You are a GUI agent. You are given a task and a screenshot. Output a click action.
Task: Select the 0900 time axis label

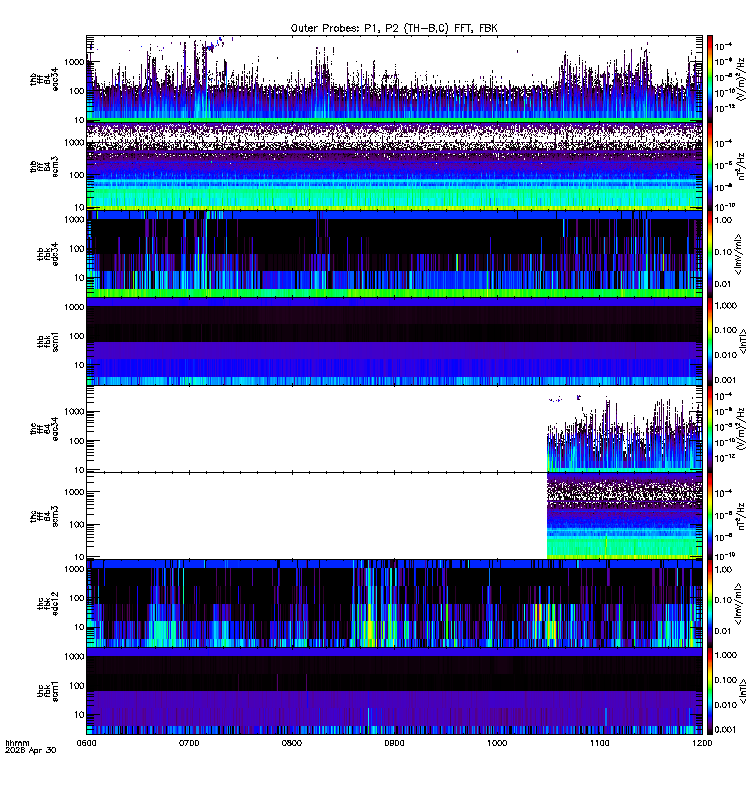tap(394, 743)
